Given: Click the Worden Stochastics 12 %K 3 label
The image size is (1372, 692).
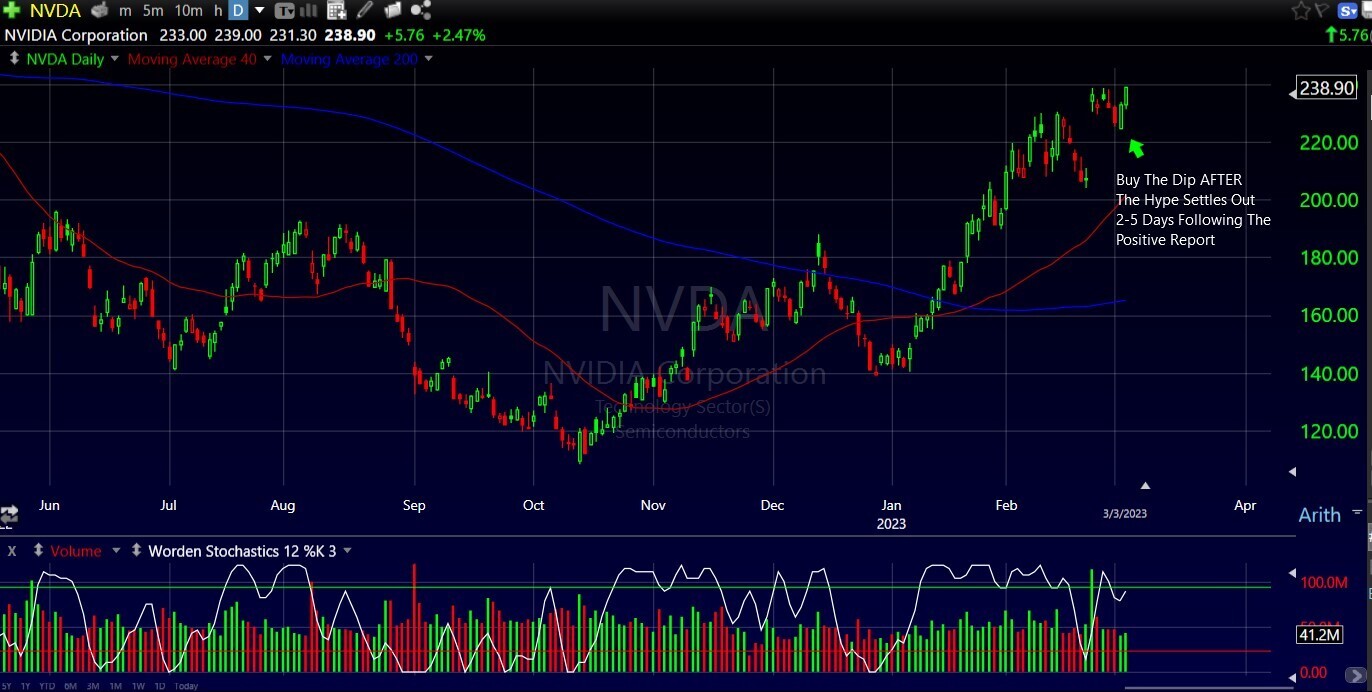Looking at the screenshot, I should (x=242, y=550).
